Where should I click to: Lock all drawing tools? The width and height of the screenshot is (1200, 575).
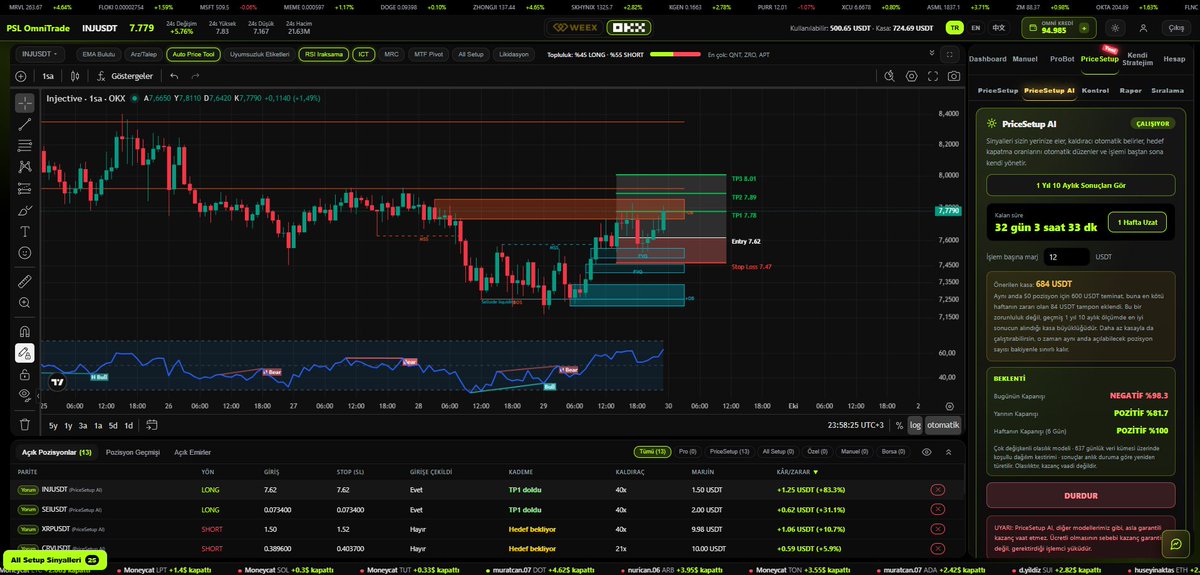25,374
